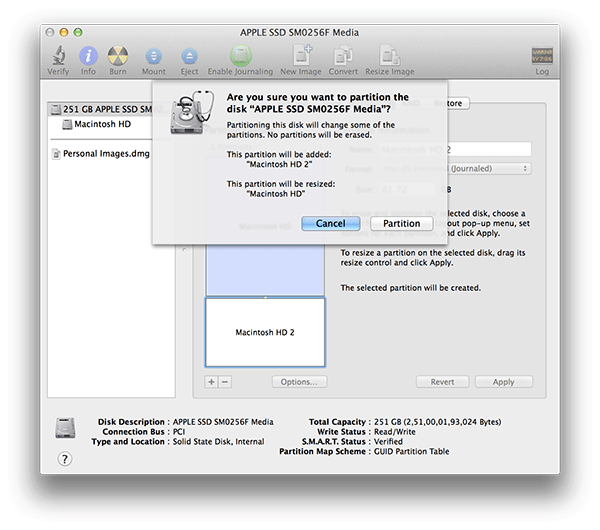The width and height of the screenshot is (600, 530).
Task: Click the Mount toolbar icon
Action: pos(153,56)
